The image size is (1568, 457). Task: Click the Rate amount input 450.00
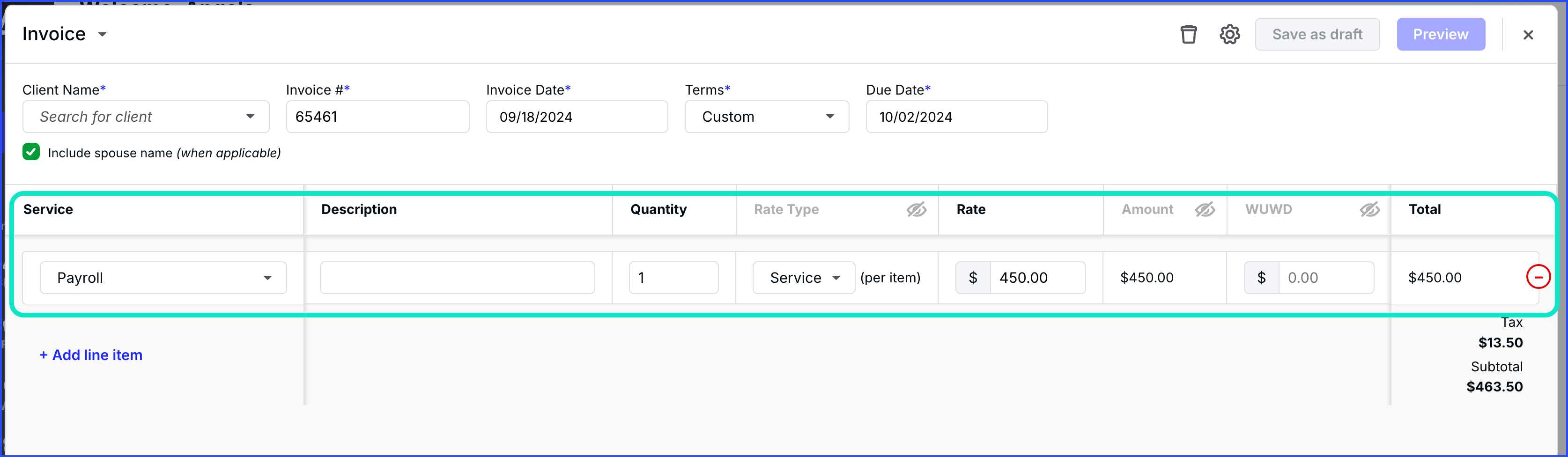pos(1036,278)
